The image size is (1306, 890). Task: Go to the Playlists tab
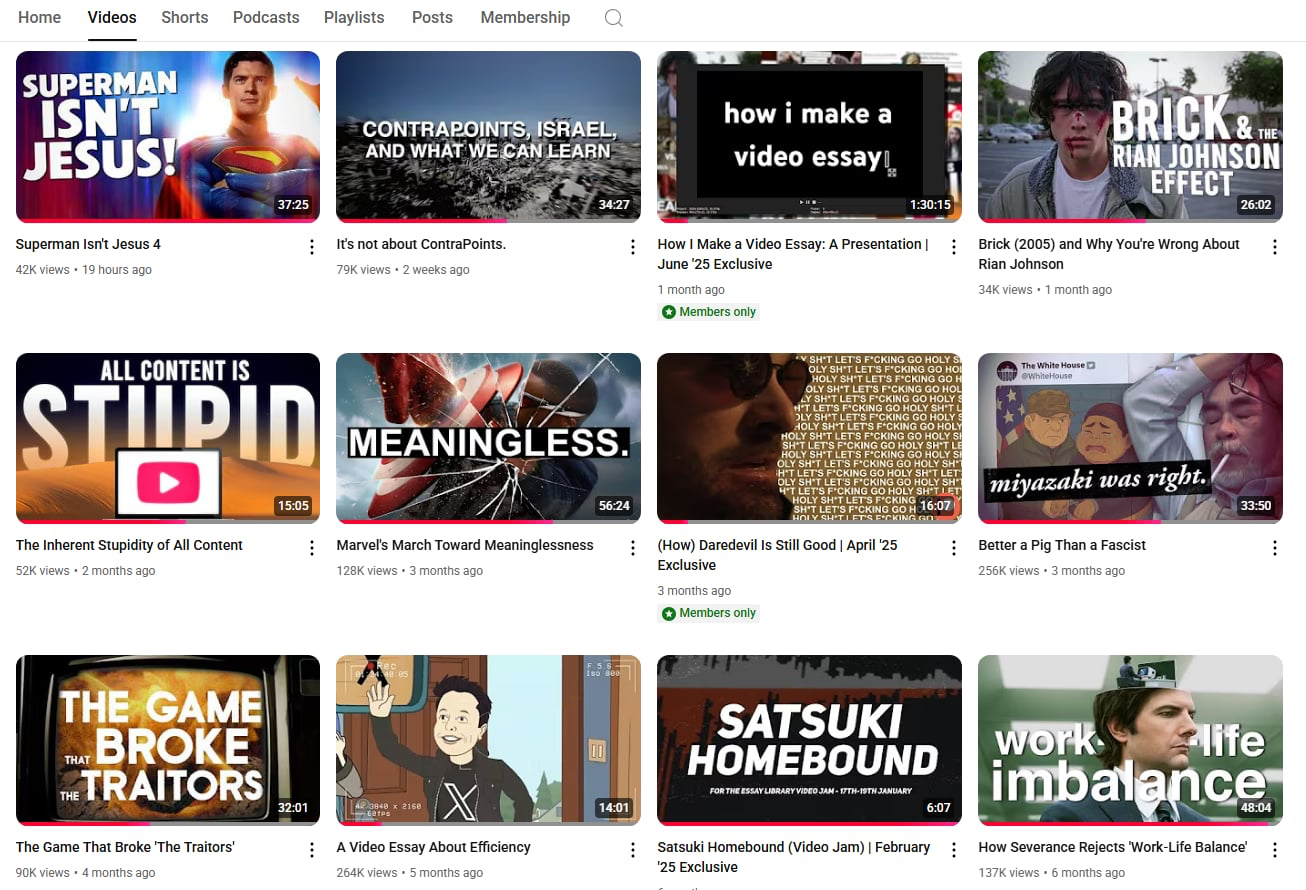coord(354,18)
